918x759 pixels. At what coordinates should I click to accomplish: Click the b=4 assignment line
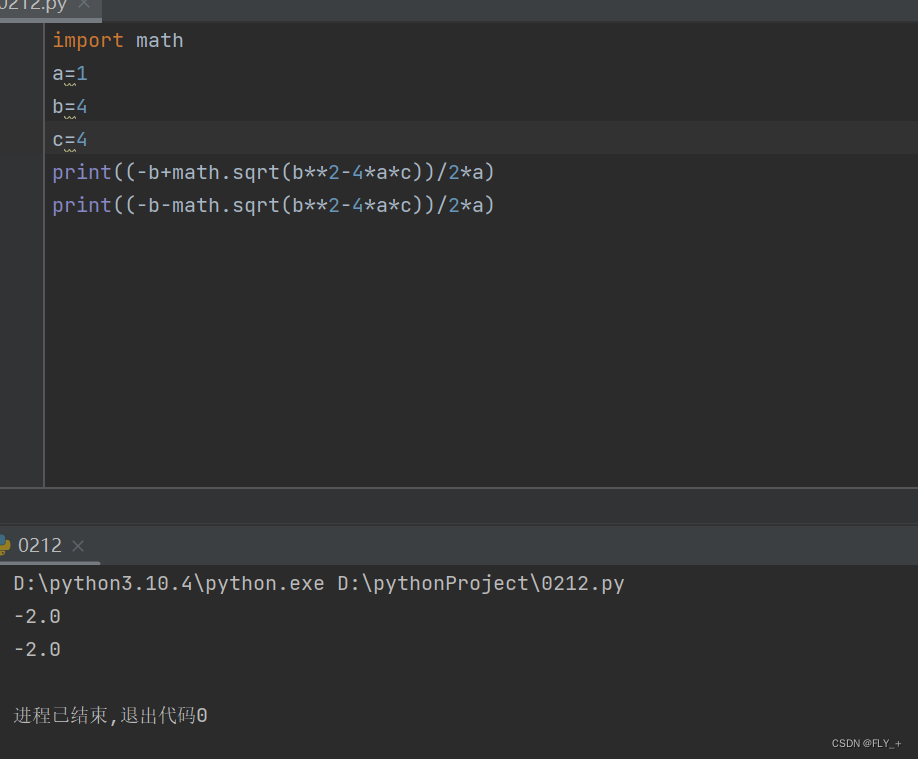pyautogui.click(x=69, y=106)
